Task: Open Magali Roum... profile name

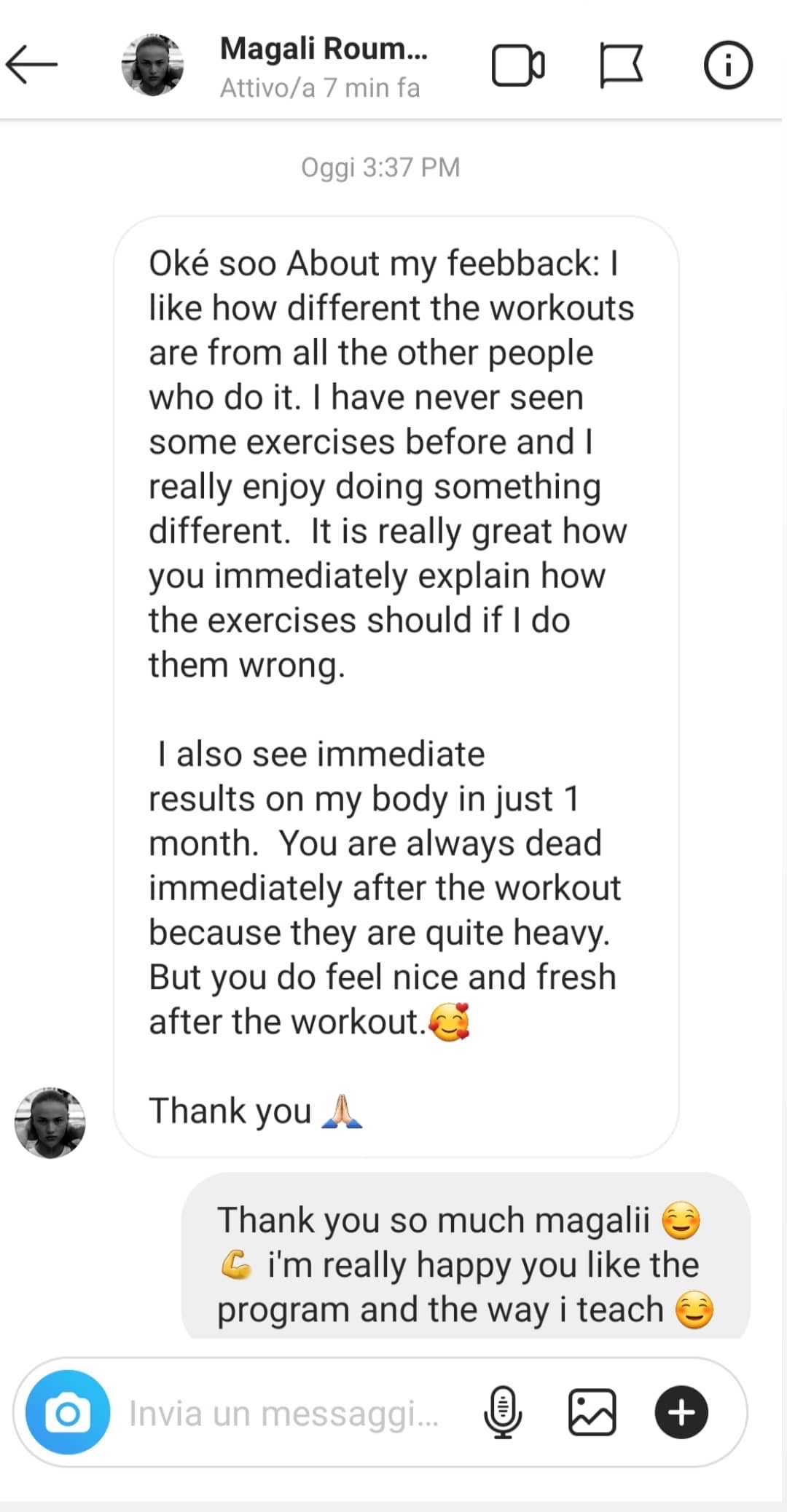Action: click(x=324, y=50)
